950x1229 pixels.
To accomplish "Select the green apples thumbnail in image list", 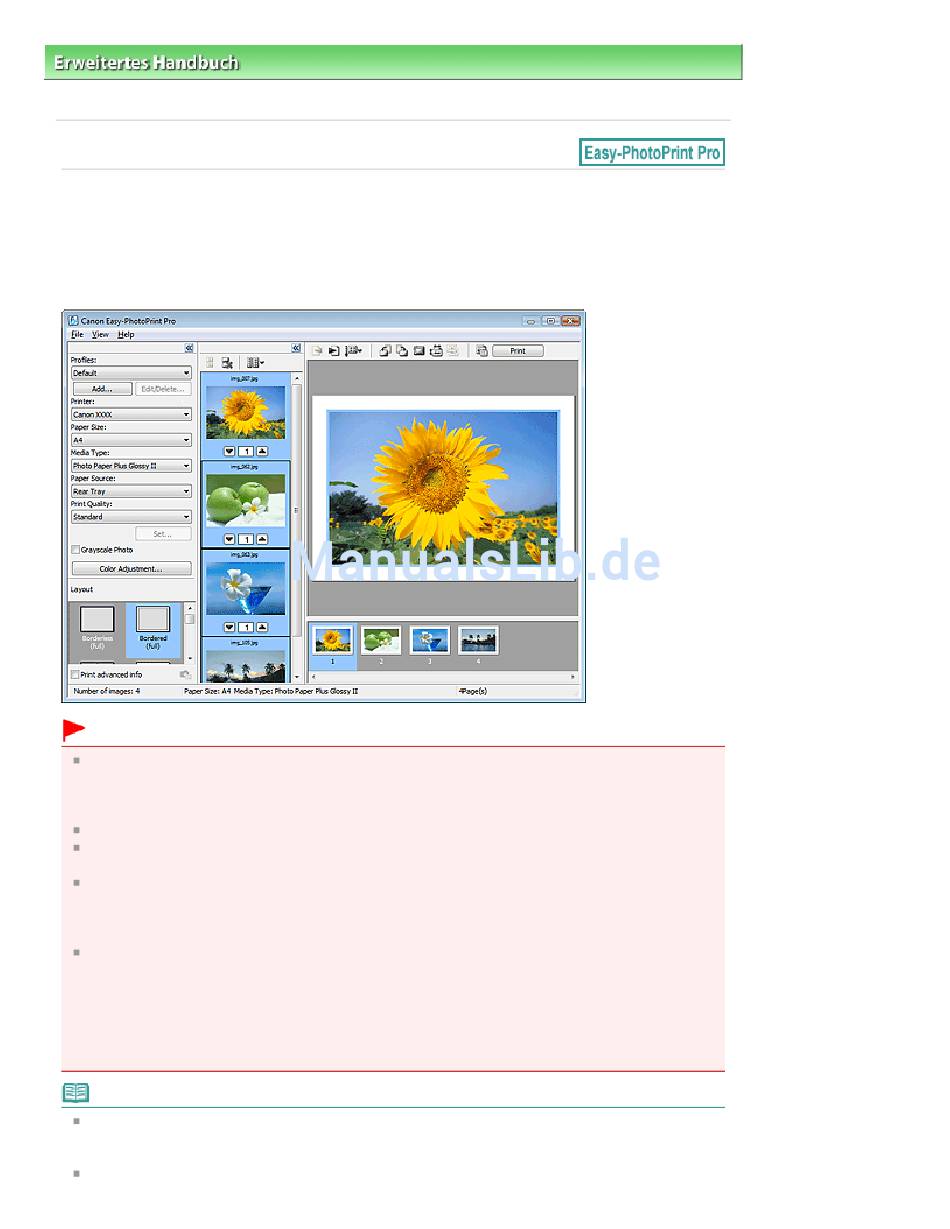I will click(245, 501).
